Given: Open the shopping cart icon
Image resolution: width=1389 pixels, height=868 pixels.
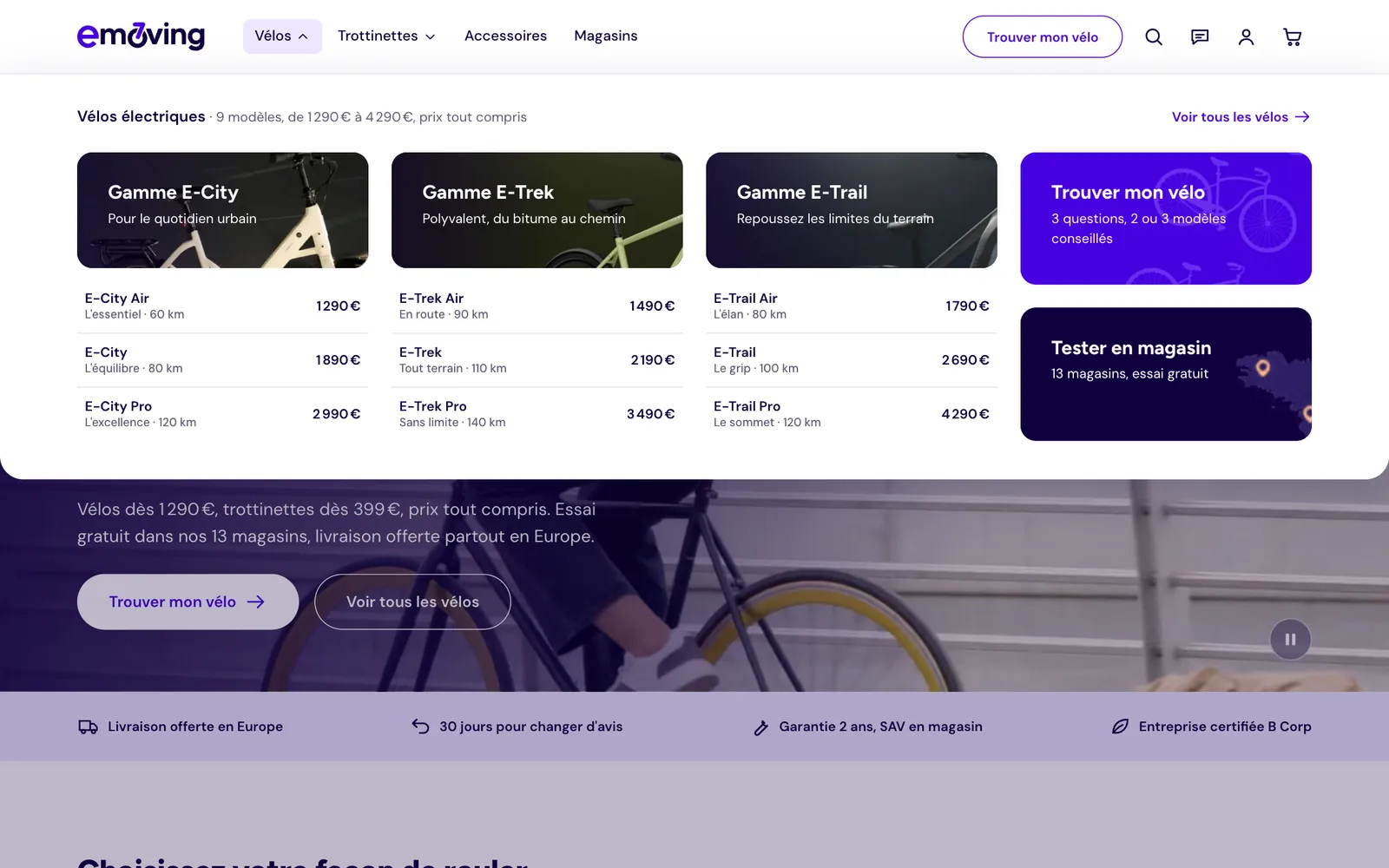Looking at the screenshot, I should click(x=1292, y=36).
